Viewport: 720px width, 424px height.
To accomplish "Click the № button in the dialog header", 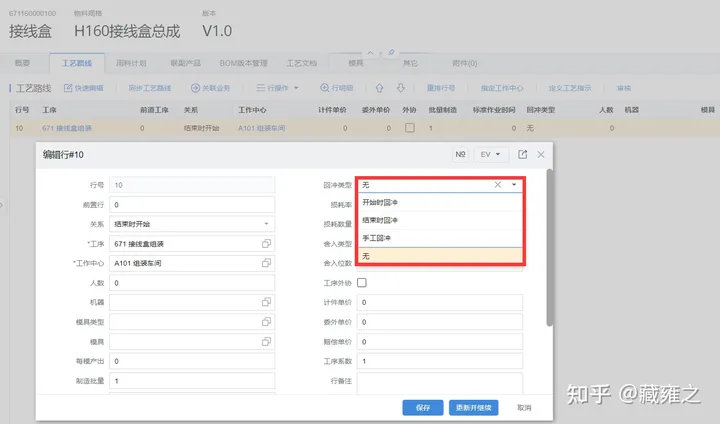I will (460, 155).
